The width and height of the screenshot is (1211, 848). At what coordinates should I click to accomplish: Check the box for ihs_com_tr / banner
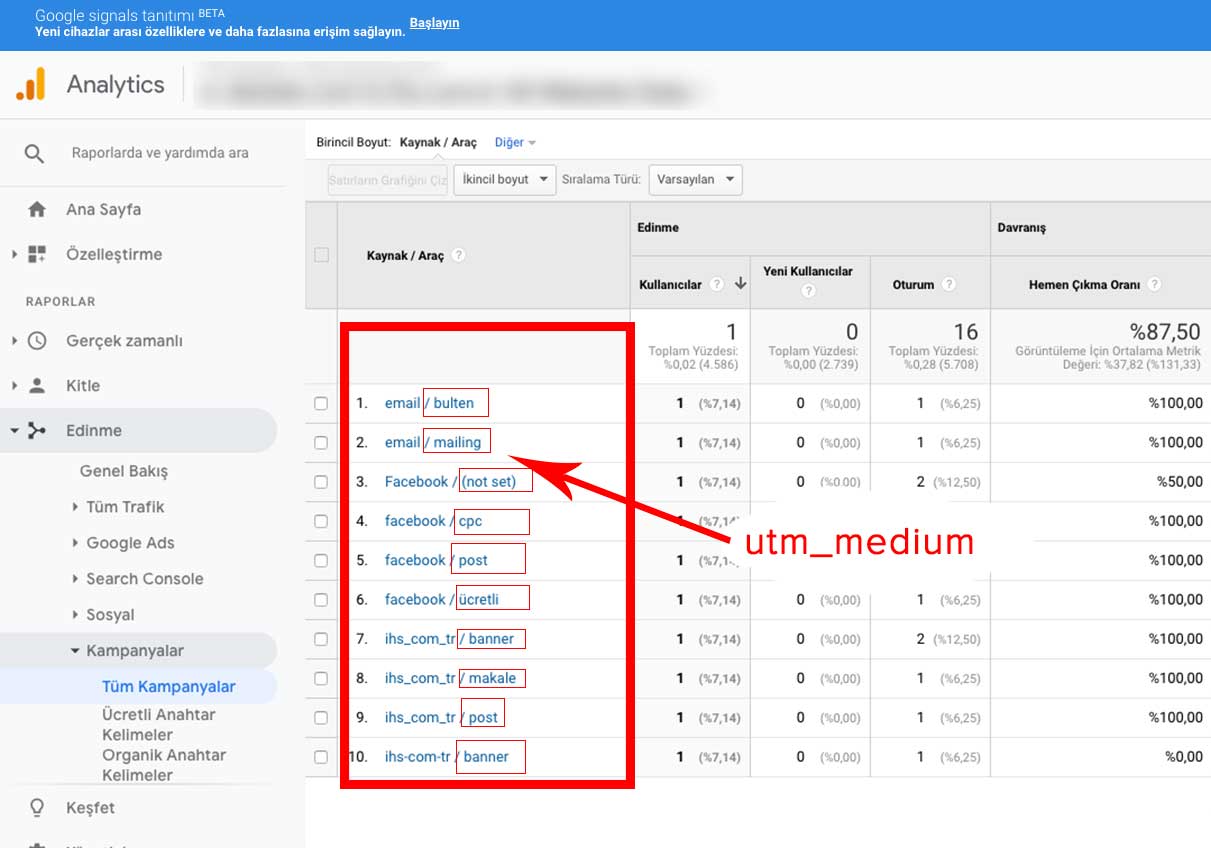(321, 639)
